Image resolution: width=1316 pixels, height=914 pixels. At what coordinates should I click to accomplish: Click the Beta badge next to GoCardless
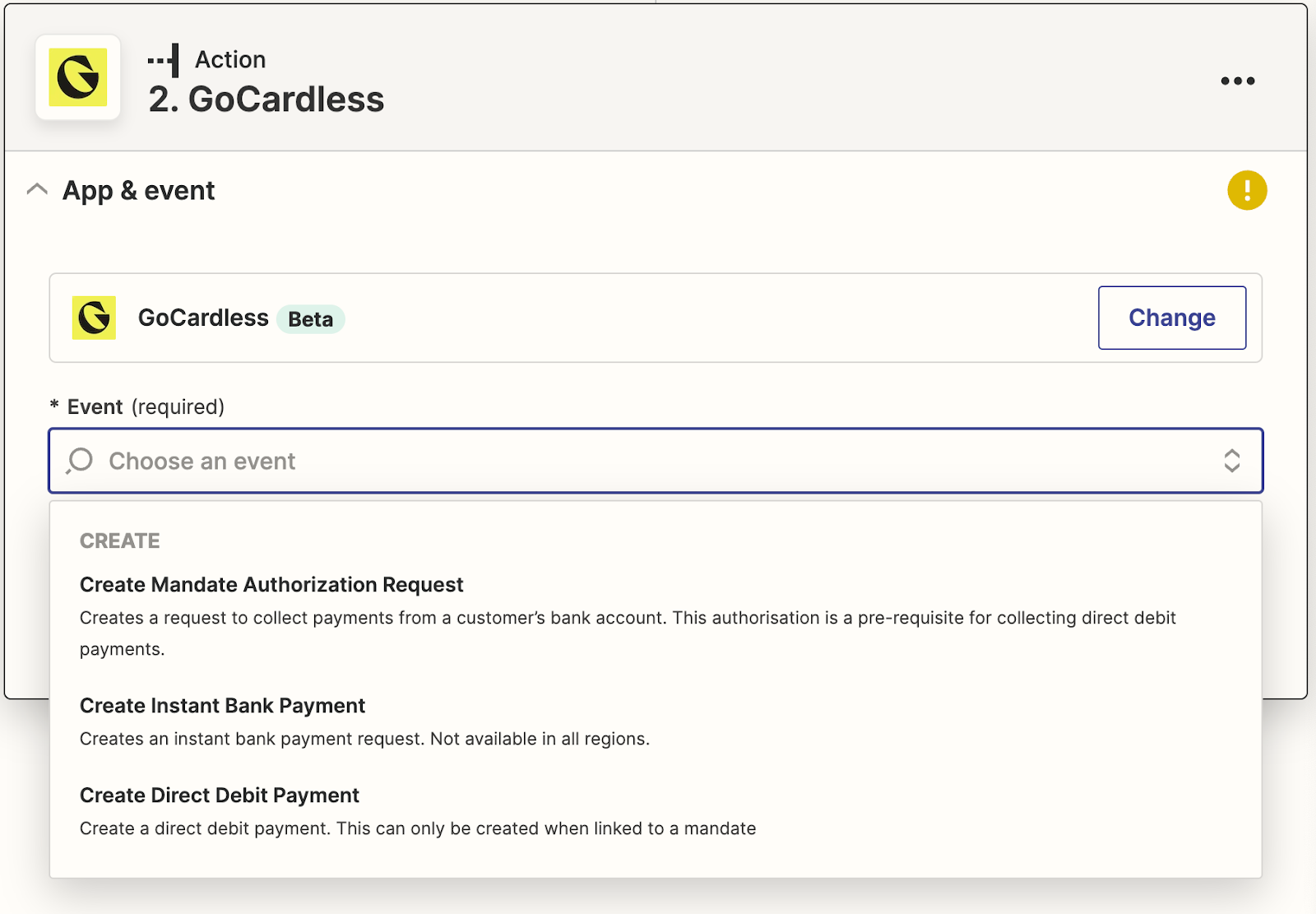pyautogui.click(x=310, y=319)
